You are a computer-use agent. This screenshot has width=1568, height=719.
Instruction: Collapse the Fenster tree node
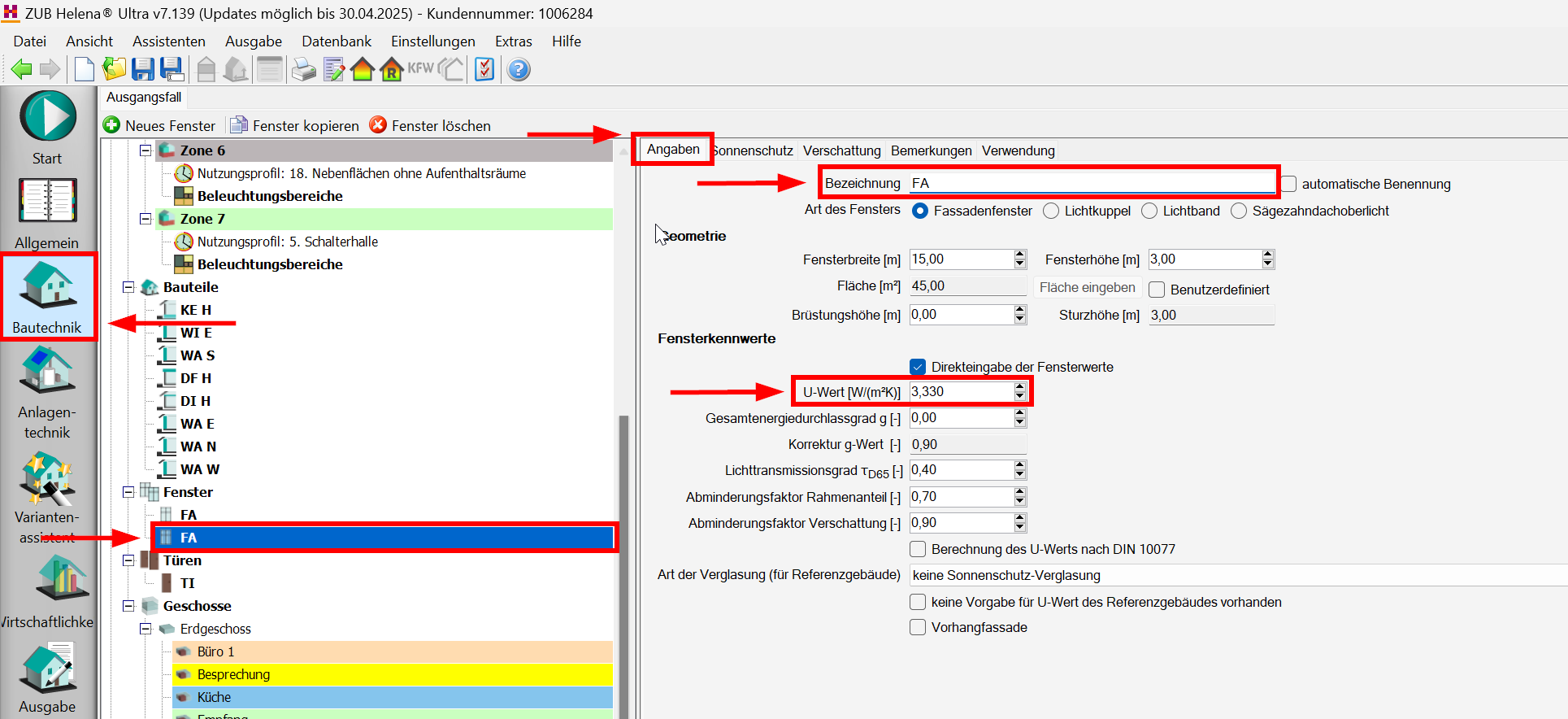tap(128, 492)
